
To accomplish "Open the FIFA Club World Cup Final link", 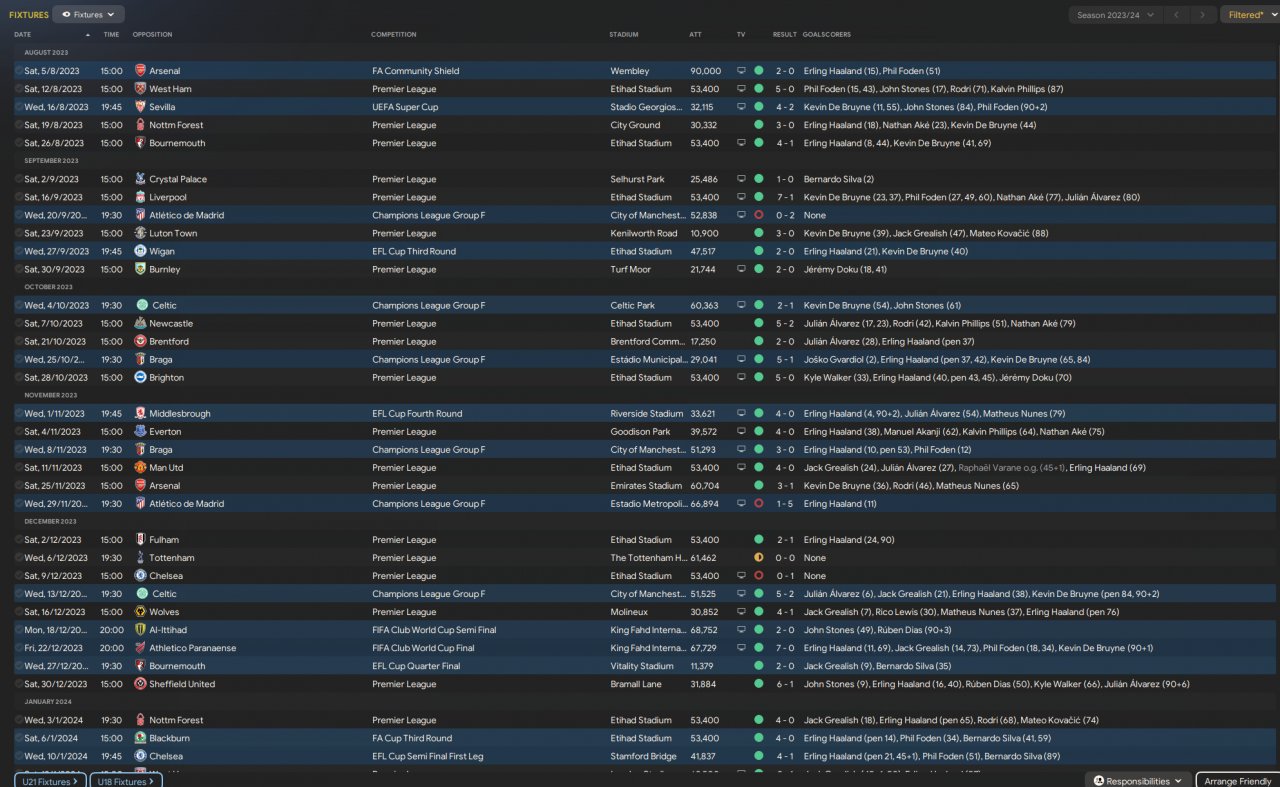I will pos(426,648).
